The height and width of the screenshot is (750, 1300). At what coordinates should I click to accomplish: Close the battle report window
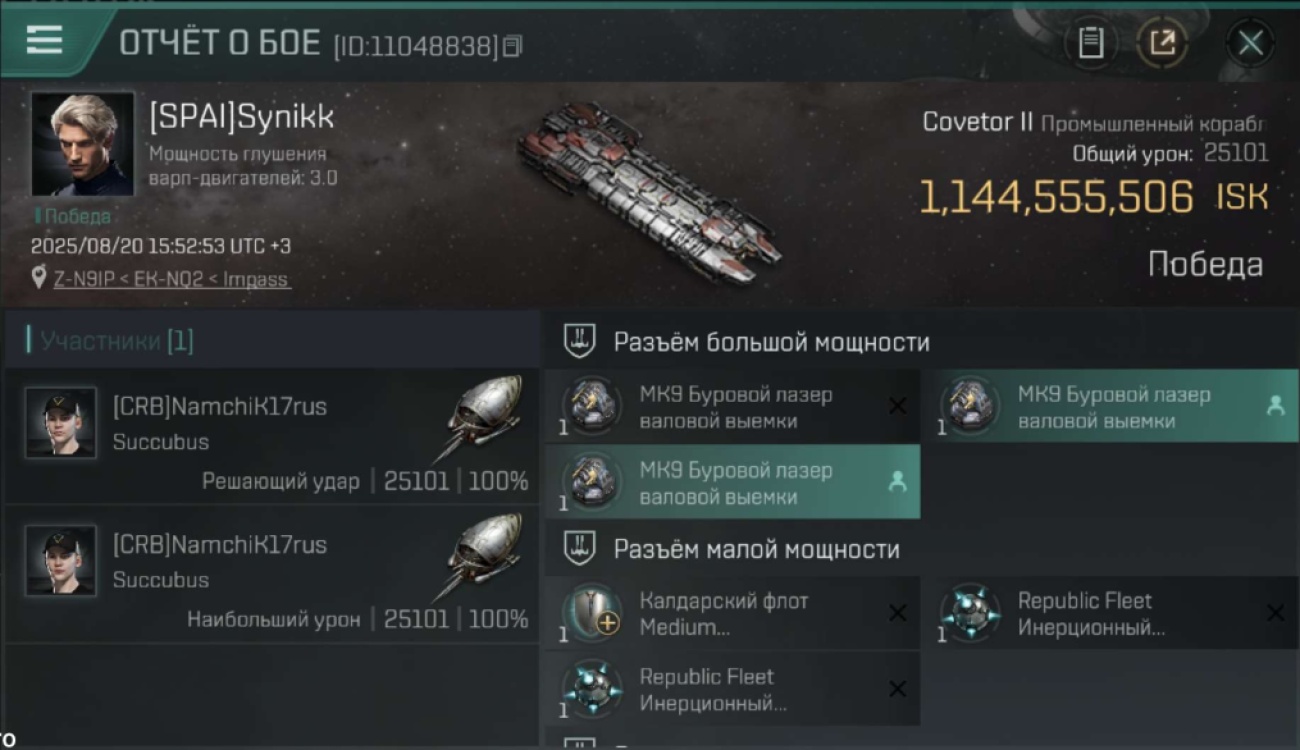[1250, 43]
